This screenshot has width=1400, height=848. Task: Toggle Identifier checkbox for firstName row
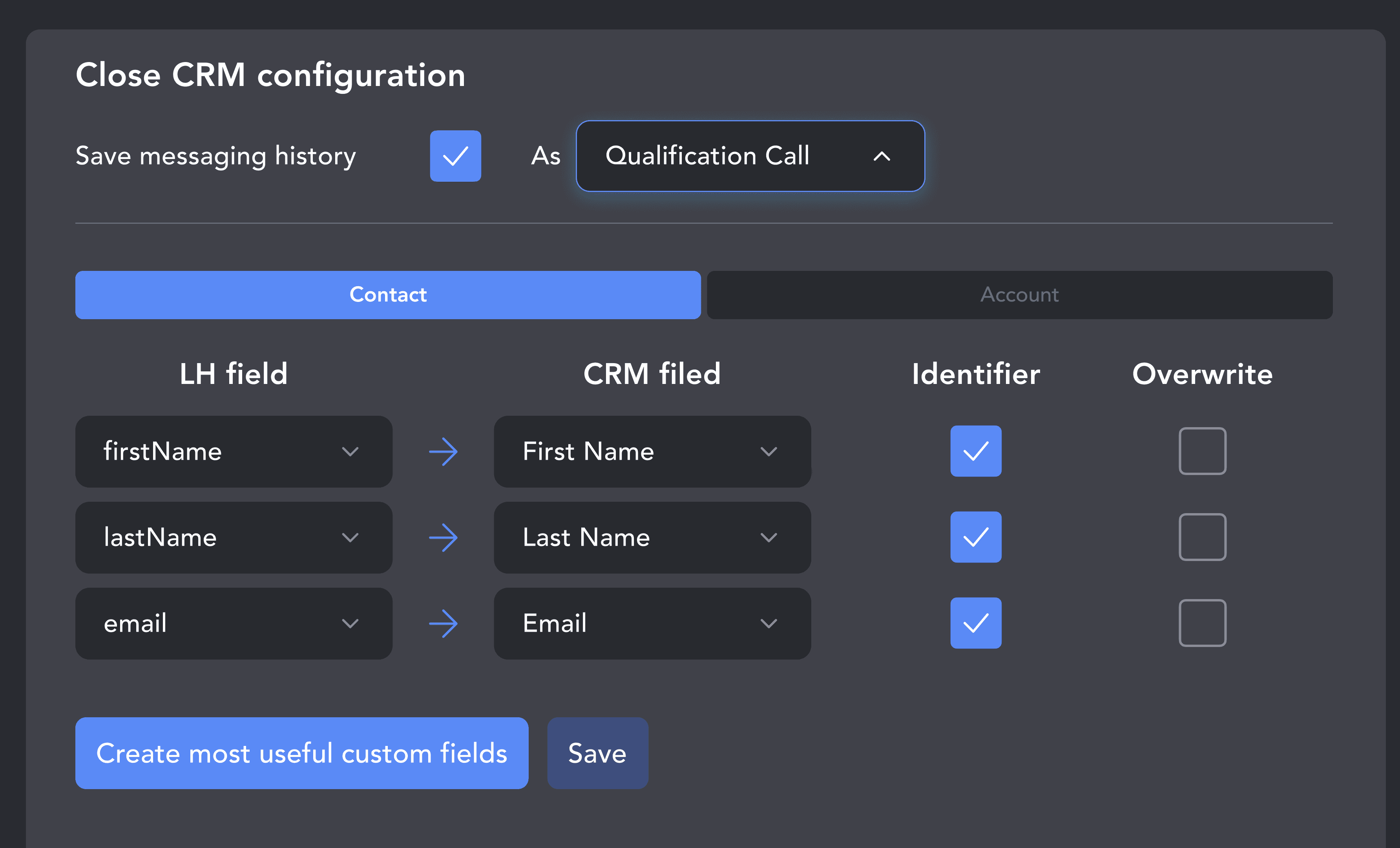976,451
